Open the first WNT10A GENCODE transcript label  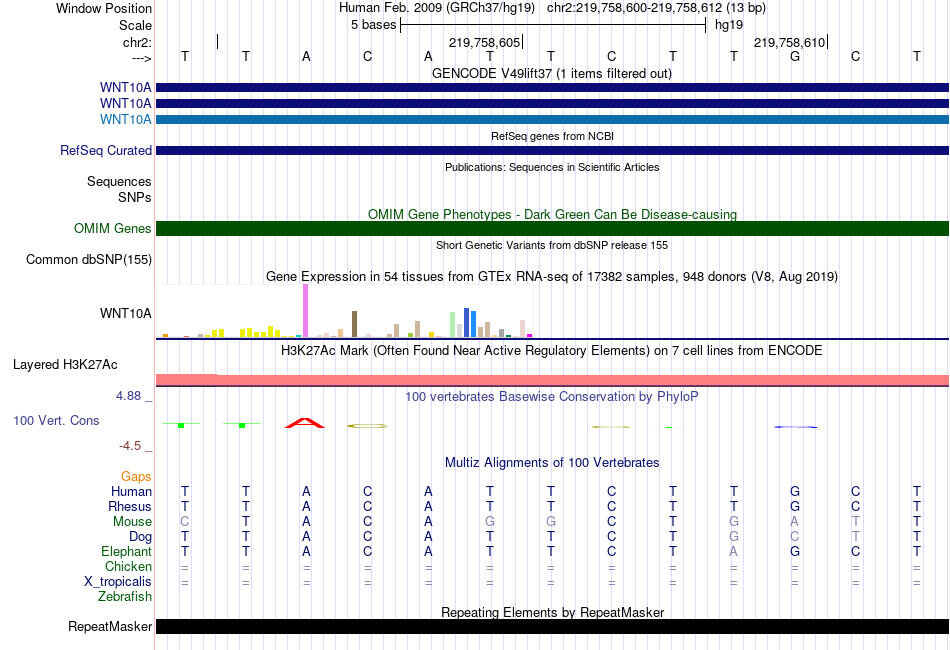(x=125, y=88)
